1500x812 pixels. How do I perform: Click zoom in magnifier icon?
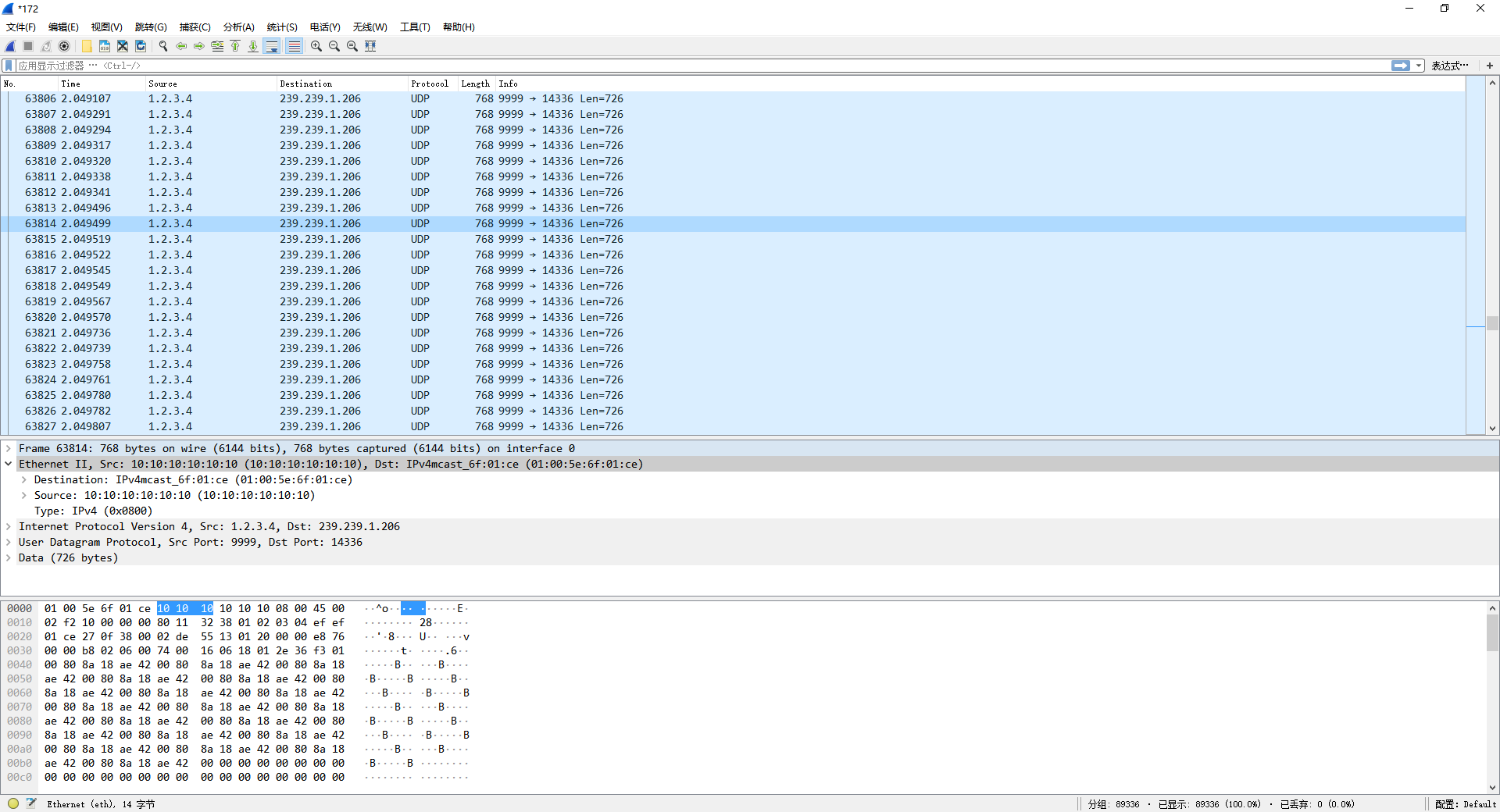316,46
